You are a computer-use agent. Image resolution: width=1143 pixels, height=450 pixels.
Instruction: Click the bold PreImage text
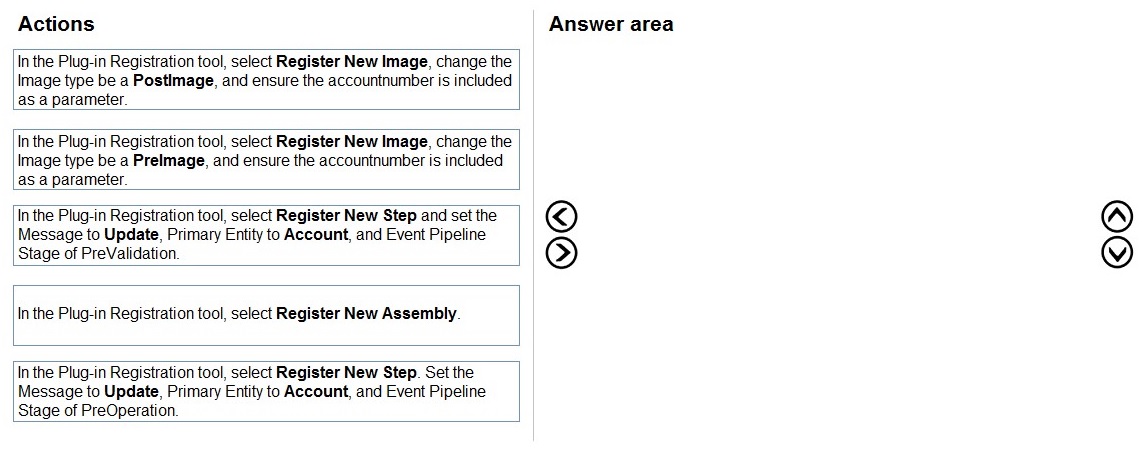pyautogui.click(x=169, y=161)
